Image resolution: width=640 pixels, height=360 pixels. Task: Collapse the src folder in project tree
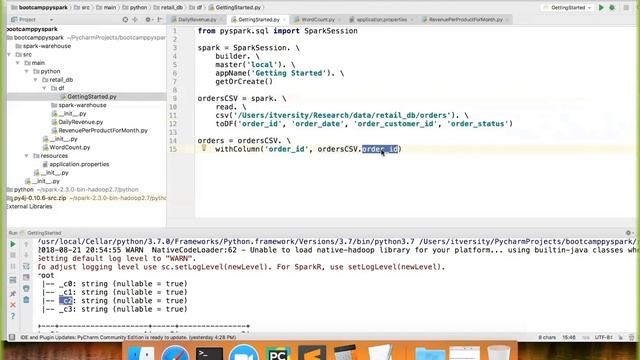[x=9, y=54]
